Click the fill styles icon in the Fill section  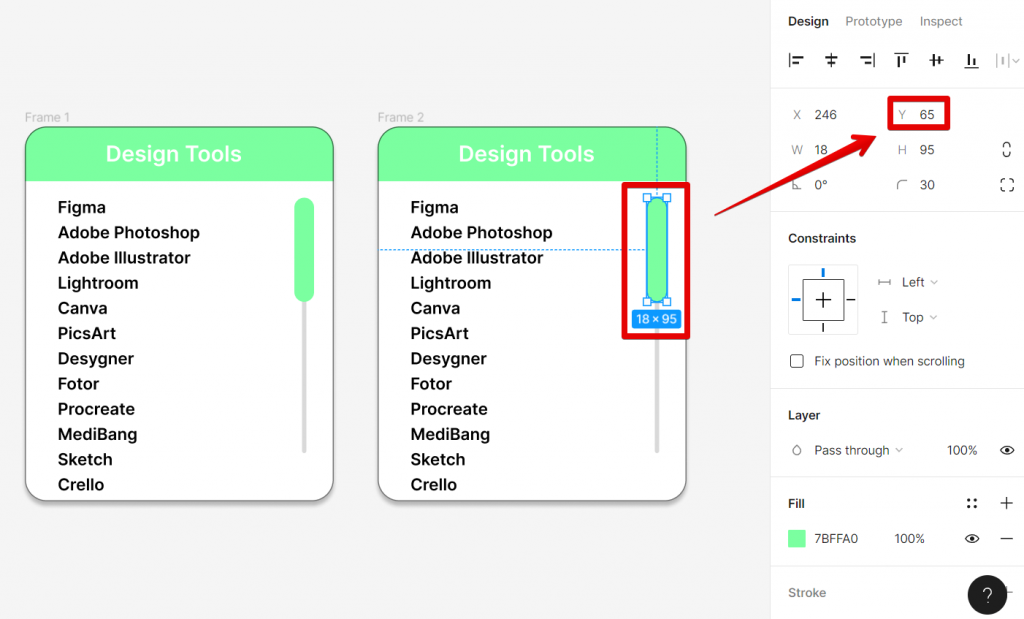click(971, 503)
